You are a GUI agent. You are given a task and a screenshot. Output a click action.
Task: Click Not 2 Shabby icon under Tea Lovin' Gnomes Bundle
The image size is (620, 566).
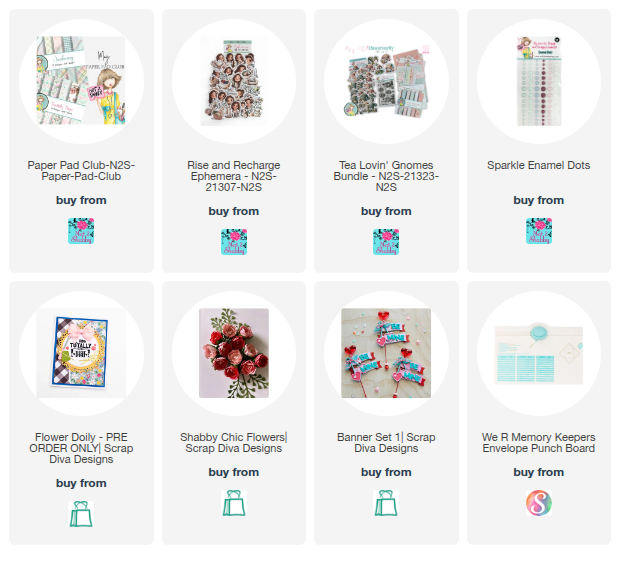pyautogui.click(x=386, y=242)
